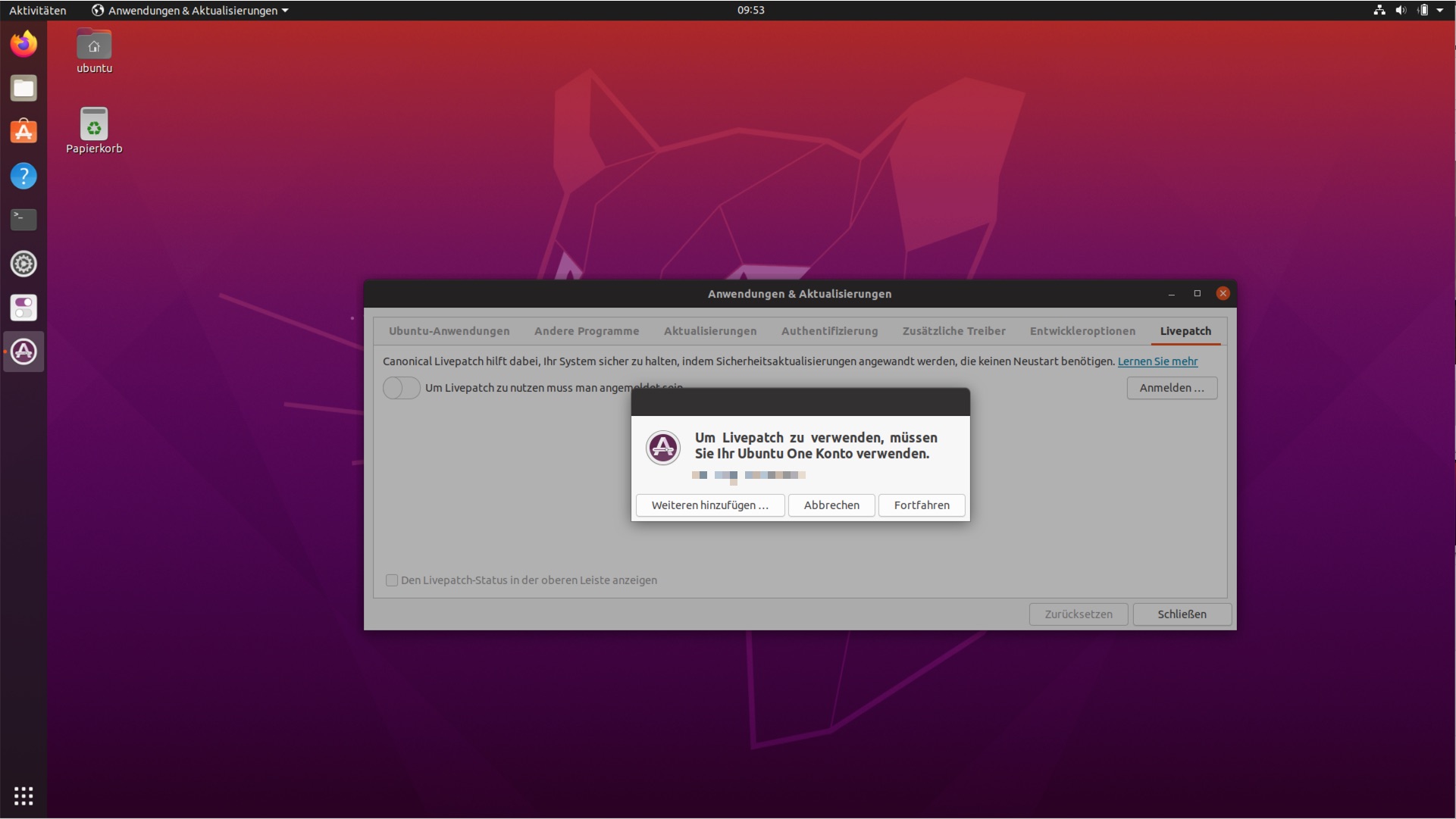Click the battery icon in top bar
Viewport: 1456px width, 819px height.
pos(1423,10)
